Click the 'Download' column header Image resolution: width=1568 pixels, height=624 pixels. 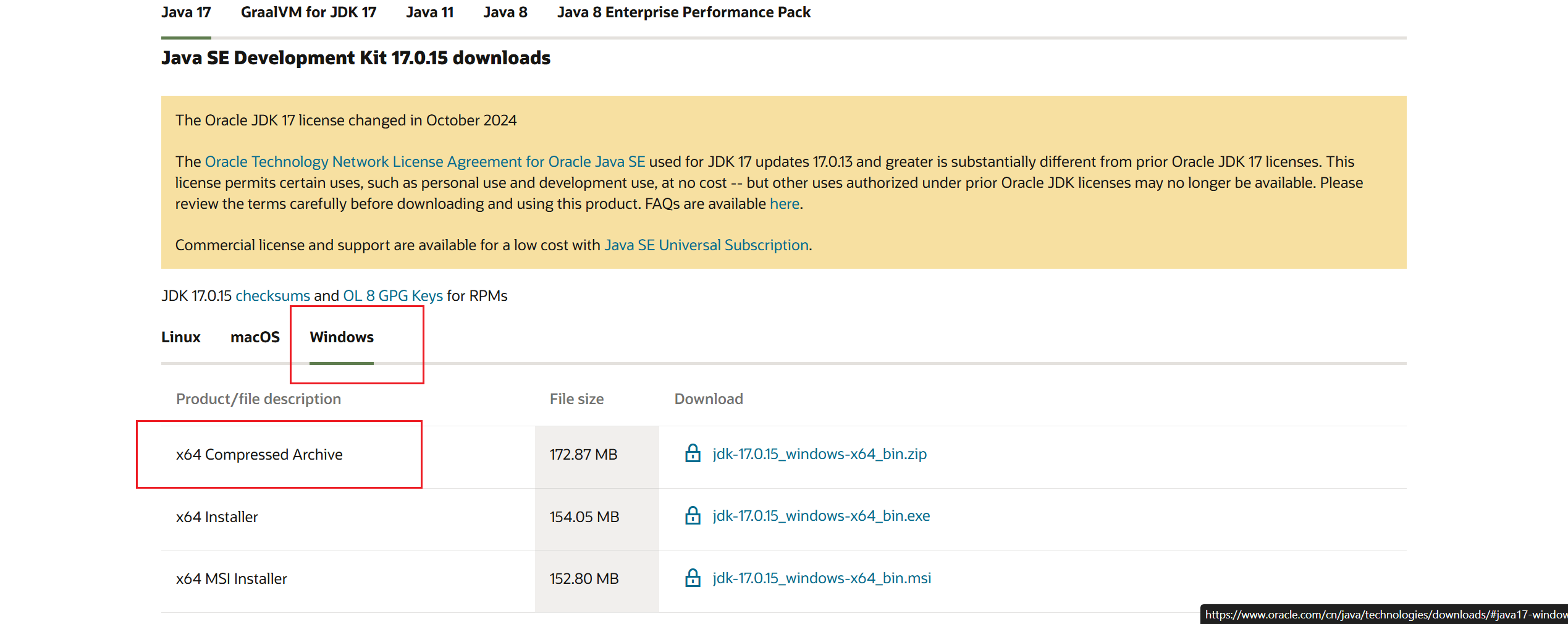(709, 399)
